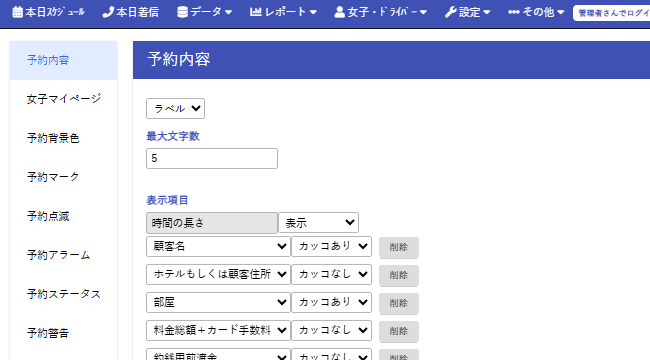
Task: Open 予約アラーム in the sidebar
Action: coord(58,255)
